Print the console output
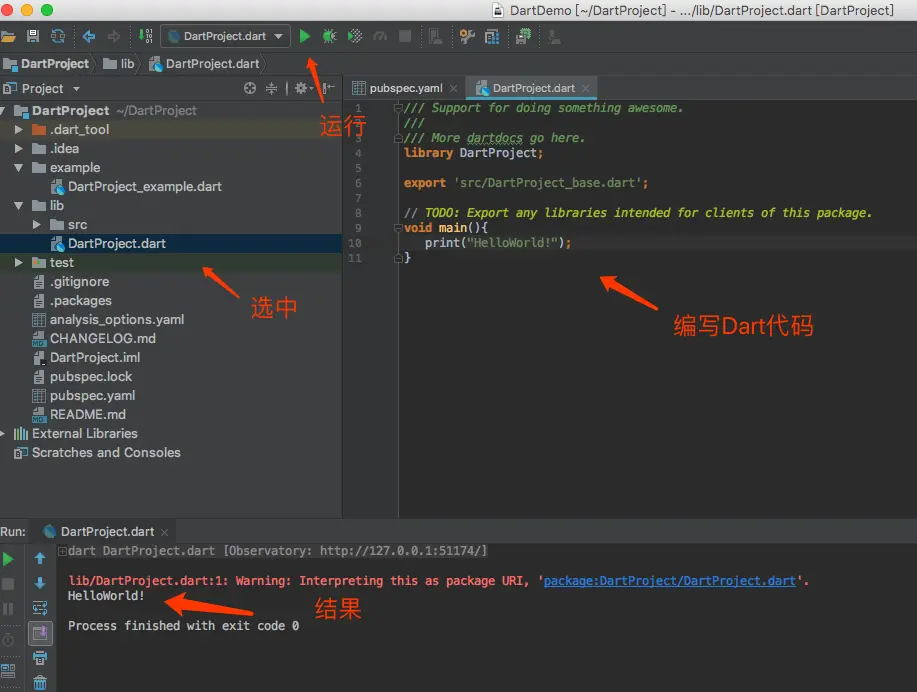 click(x=40, y=658)
